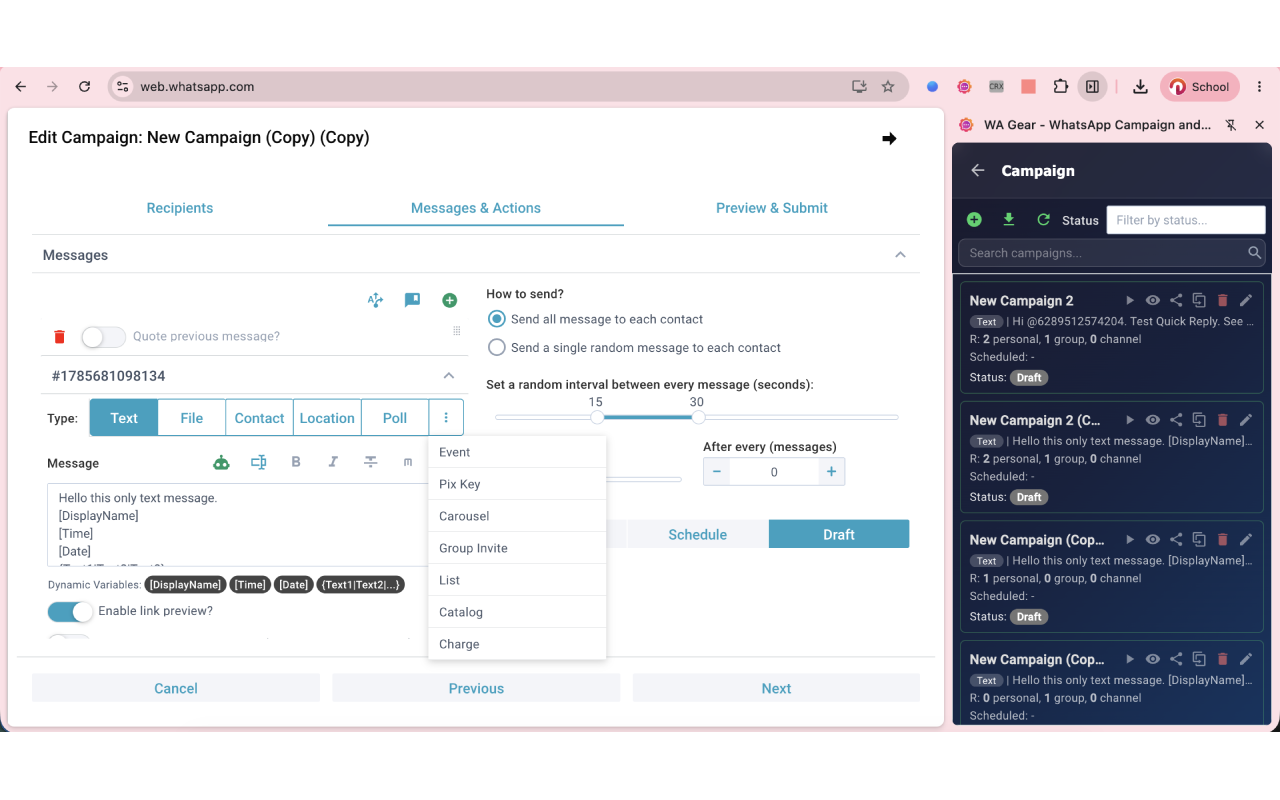Click the Schedule button
The height and width of the screenshot is (800, 1280).
tap(698, 534)
